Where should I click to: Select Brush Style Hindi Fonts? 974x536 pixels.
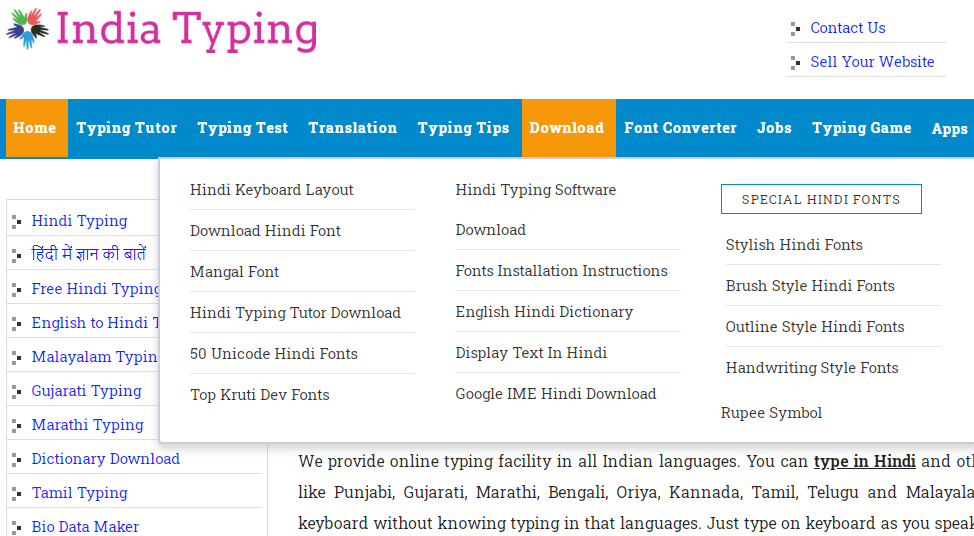(810, 286)
